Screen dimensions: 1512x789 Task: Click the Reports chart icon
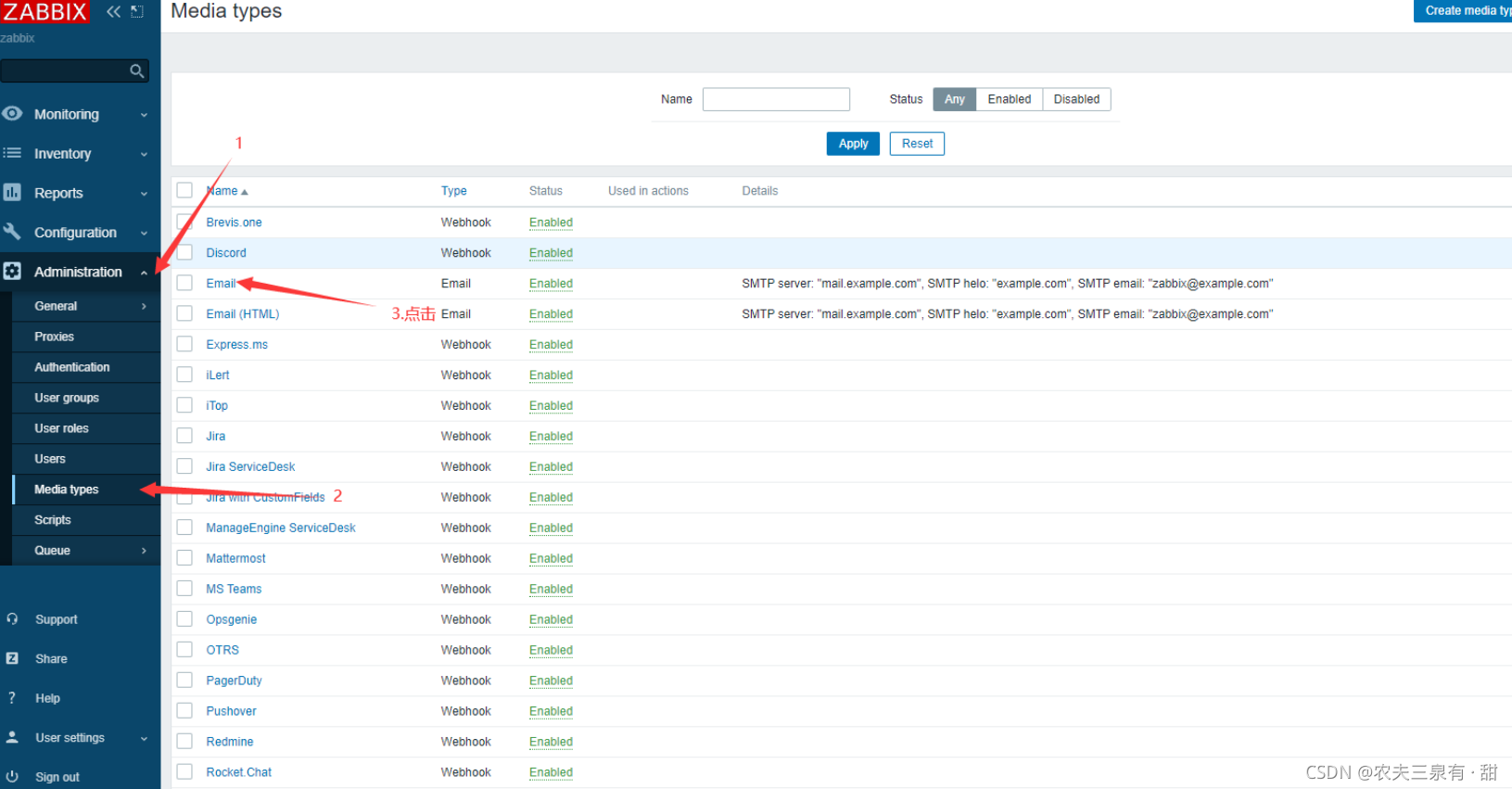[12, 193]
